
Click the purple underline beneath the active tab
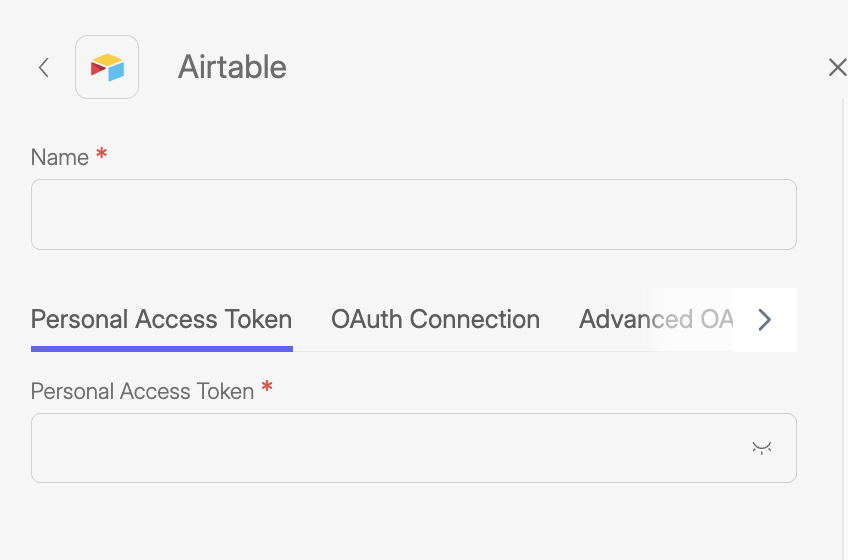(161, 349)
